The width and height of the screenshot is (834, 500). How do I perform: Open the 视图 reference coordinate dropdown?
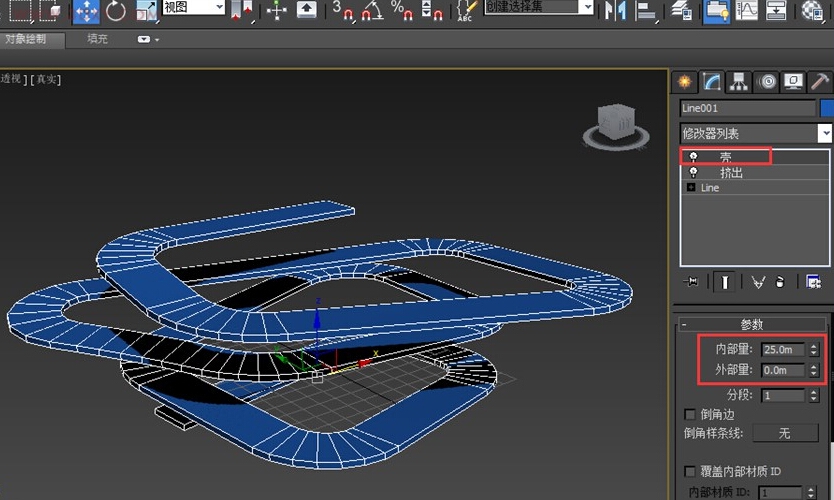[194, 7]
